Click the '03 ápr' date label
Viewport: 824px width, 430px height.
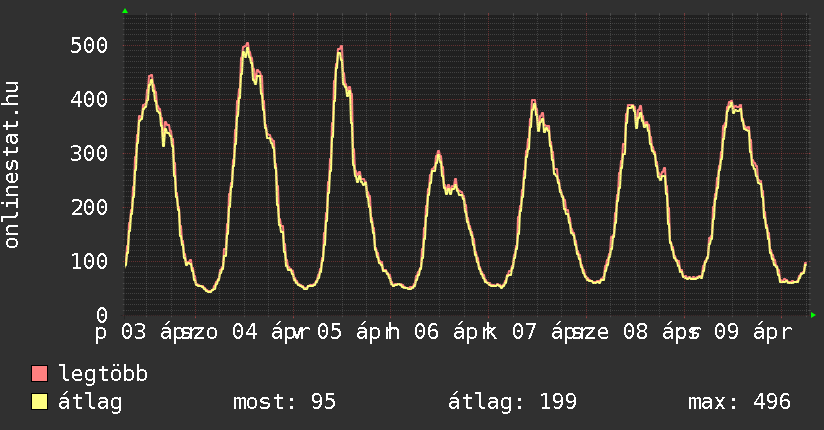[152, 331]
